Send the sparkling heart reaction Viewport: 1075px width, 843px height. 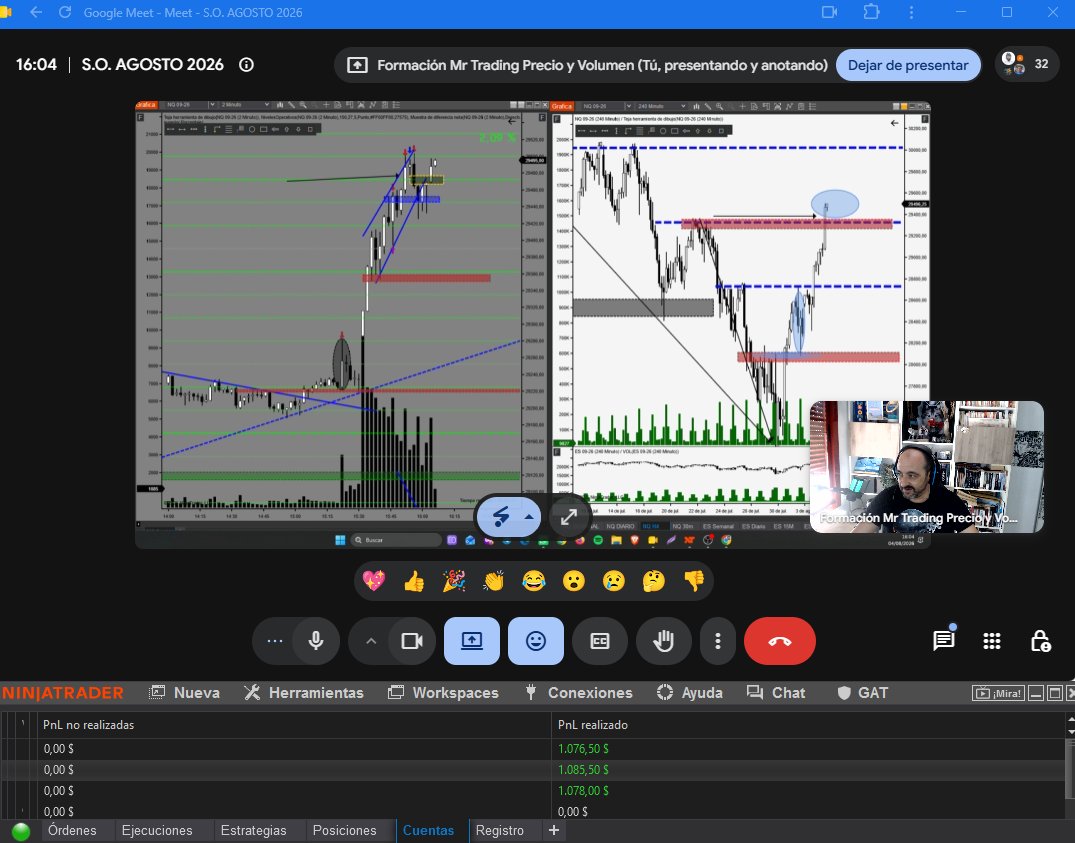tap(374, 581)
